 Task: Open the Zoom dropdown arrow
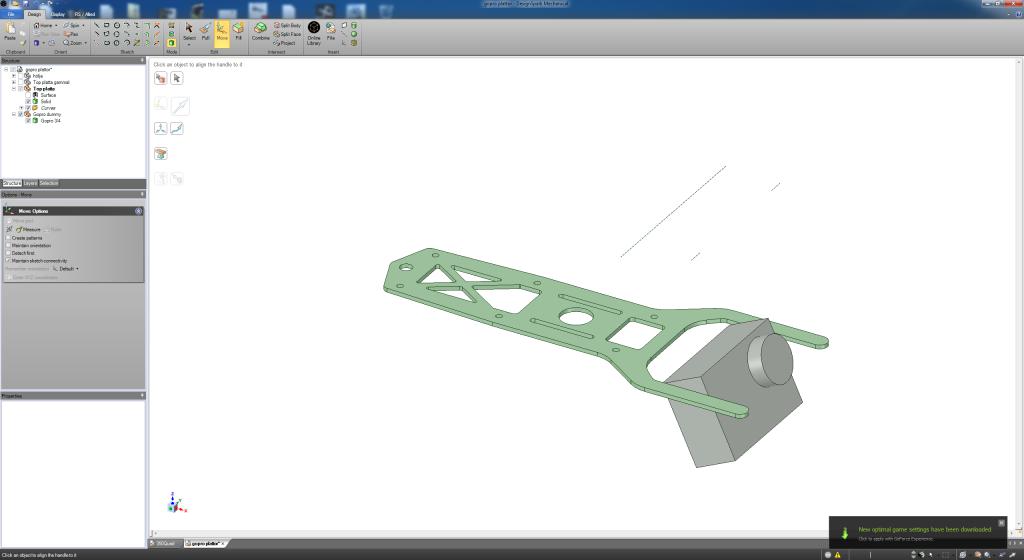coord(86,43)
